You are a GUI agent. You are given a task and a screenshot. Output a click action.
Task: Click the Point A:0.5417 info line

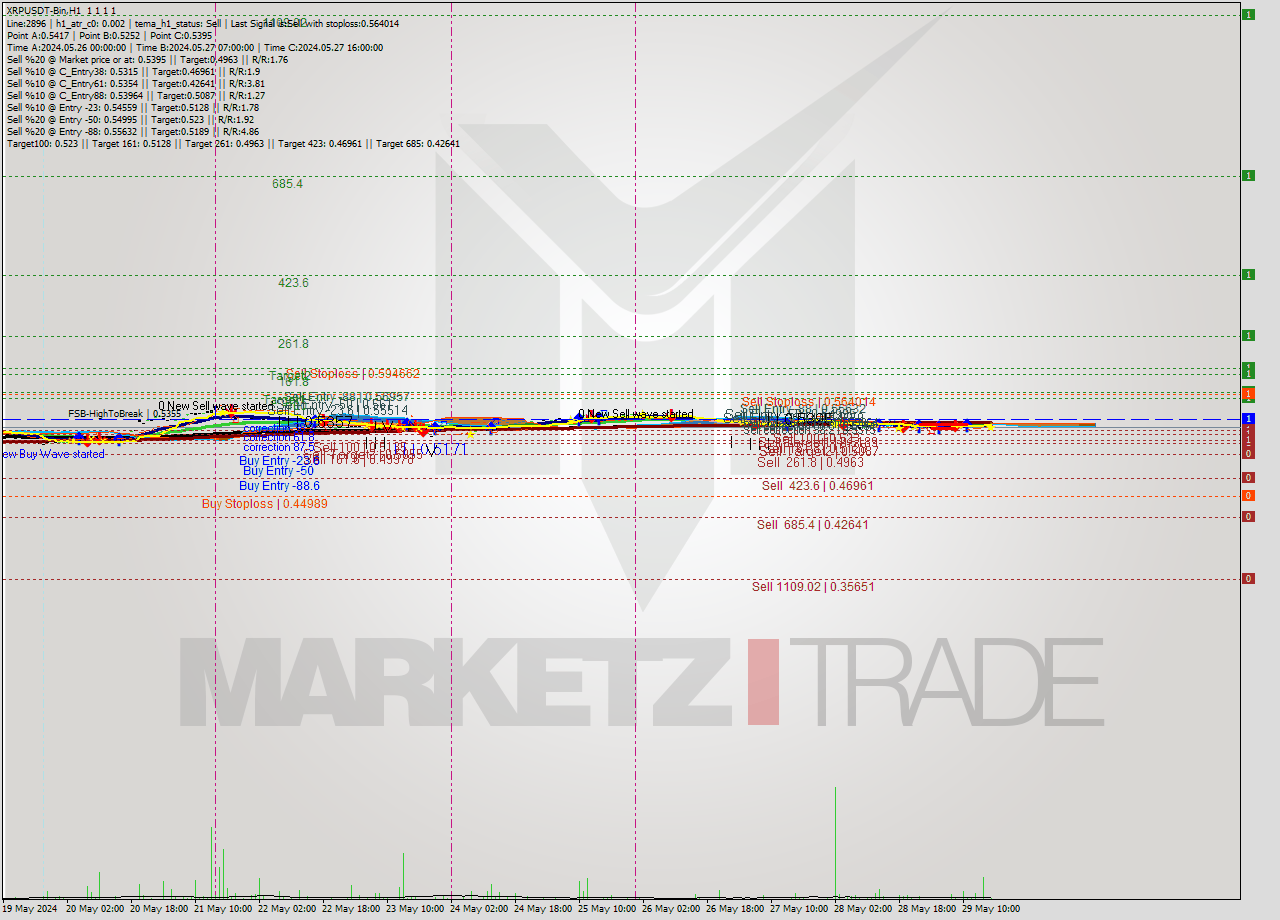pos(109,35)
